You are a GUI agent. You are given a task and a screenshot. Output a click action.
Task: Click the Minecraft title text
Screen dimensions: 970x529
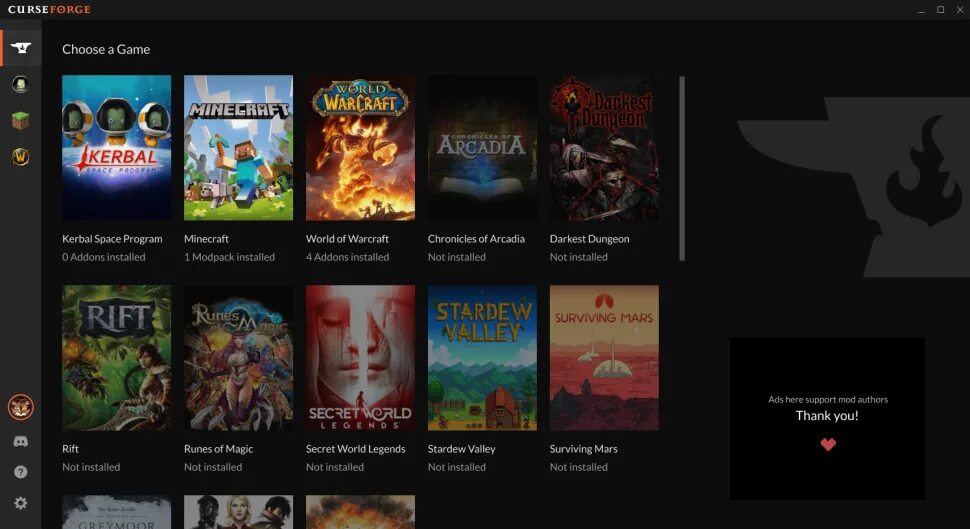tap(206, 239)
